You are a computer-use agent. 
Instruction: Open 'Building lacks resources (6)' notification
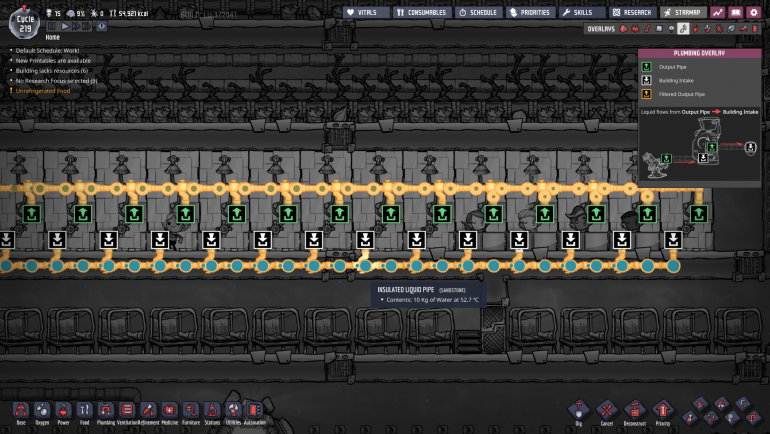click(x=52, y=71)
